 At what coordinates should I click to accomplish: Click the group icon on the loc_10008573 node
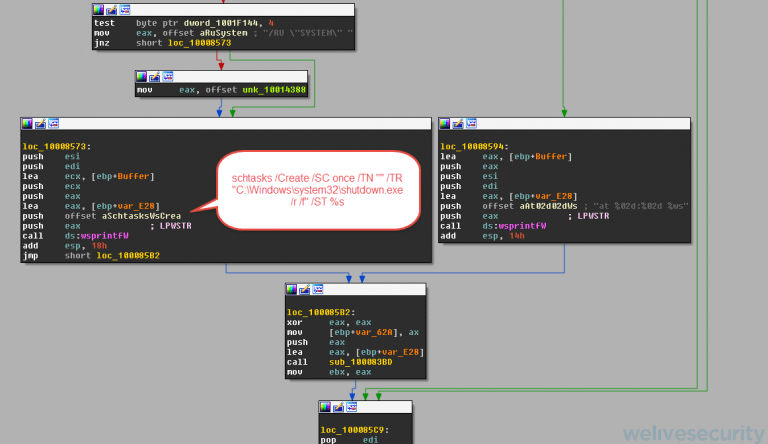tap(53, 123)
